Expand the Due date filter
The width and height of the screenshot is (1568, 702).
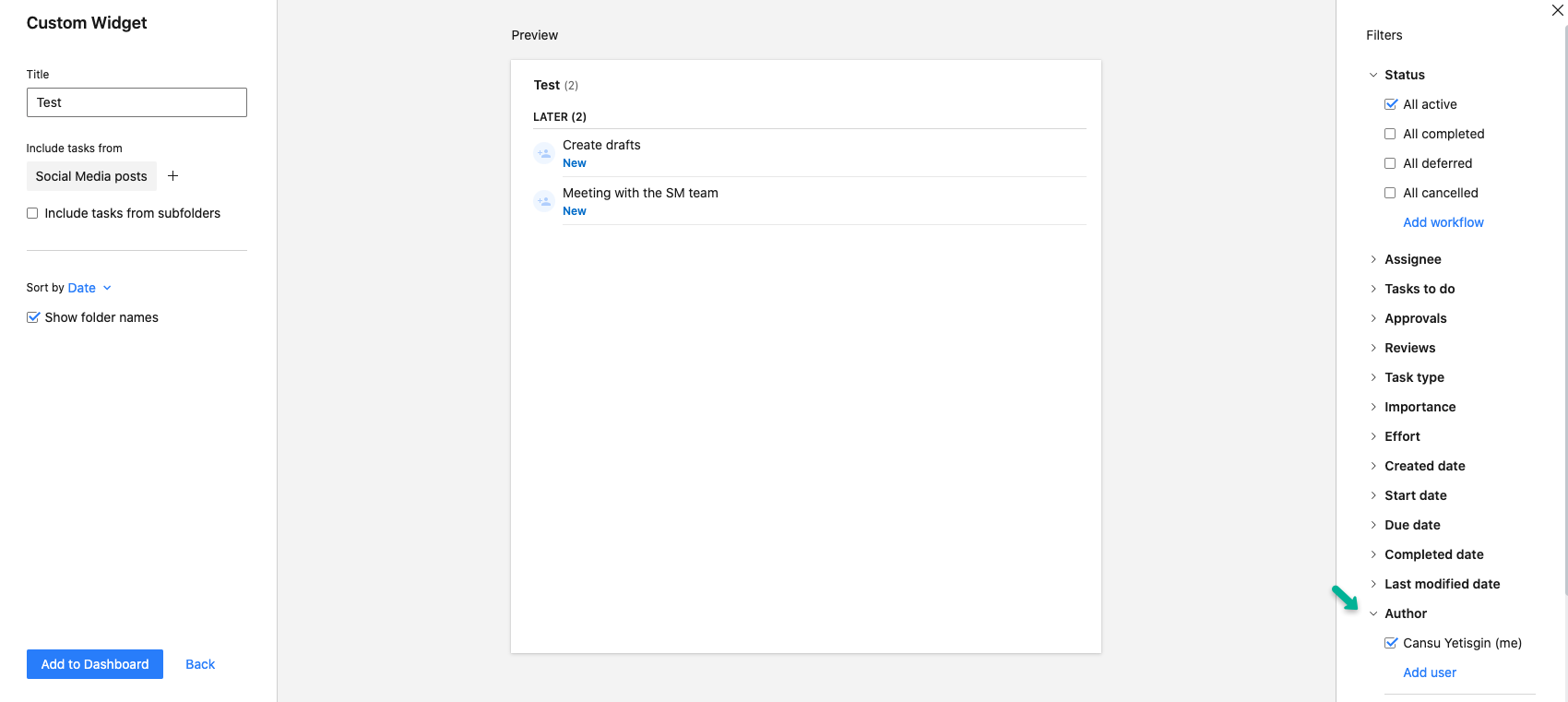pyautogui.click(x=1411, y=525)
